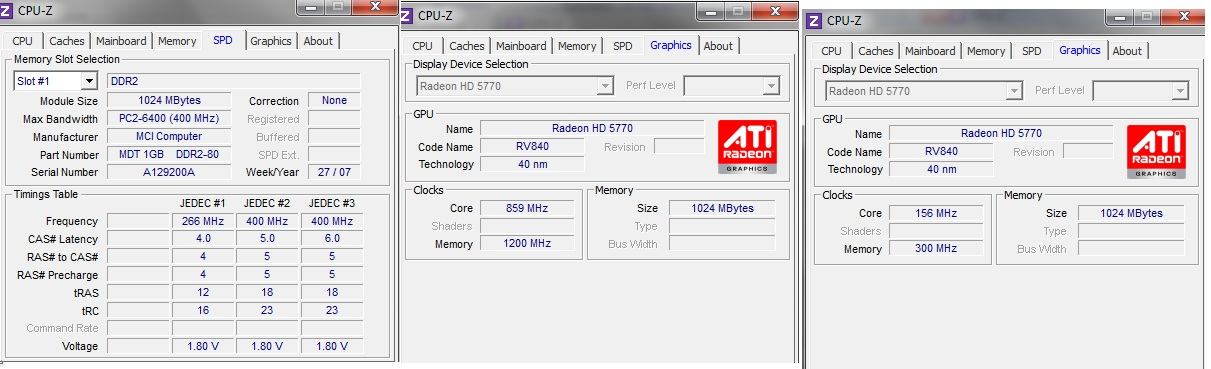This screenshot has width=1211, height=369.
Task: Open Mainboard tab in left window
Action: [x=121, y=41]
